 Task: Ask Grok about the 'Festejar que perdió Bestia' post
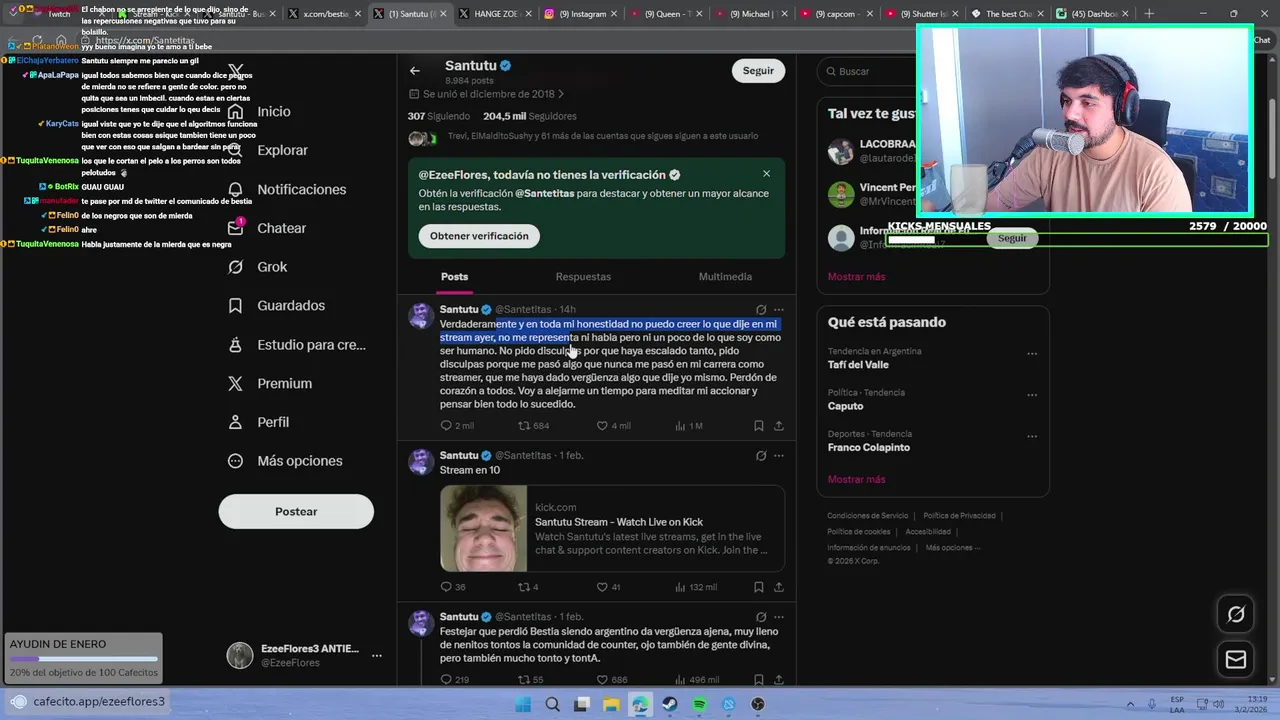tap(761, 617)
